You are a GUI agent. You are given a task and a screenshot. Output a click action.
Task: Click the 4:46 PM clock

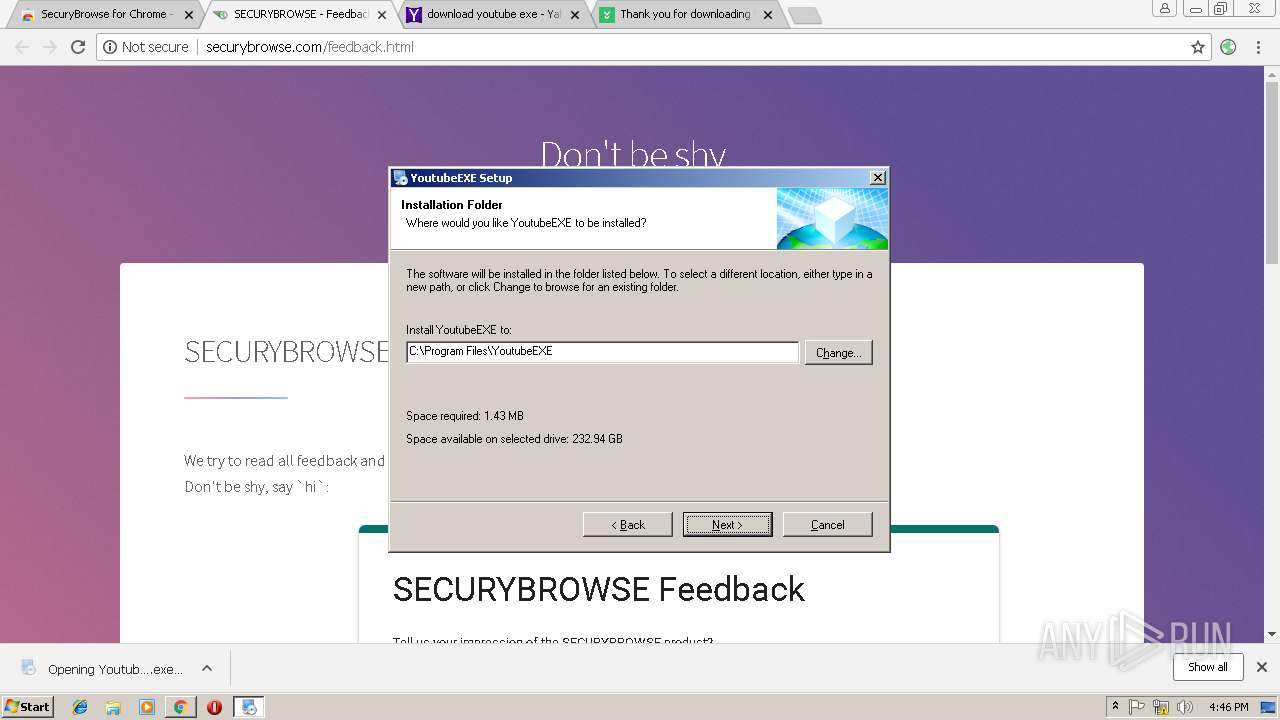[1228, 707]
